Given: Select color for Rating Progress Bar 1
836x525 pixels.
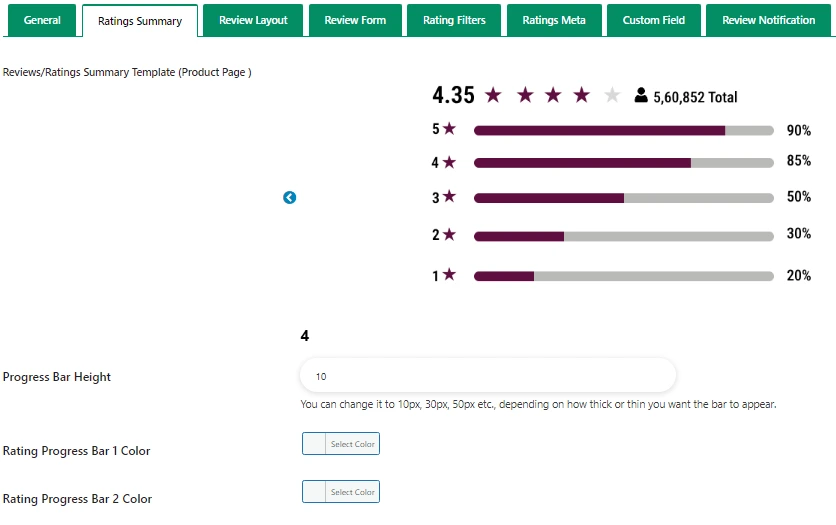Looking at the screenshot, I should click(x=341, y=444).
